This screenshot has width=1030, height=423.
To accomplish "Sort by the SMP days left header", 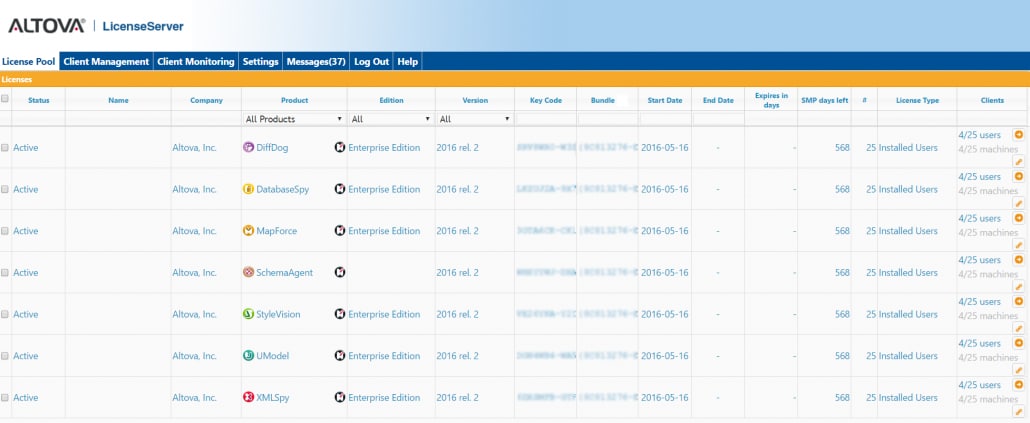I will (x=824, y=100).
